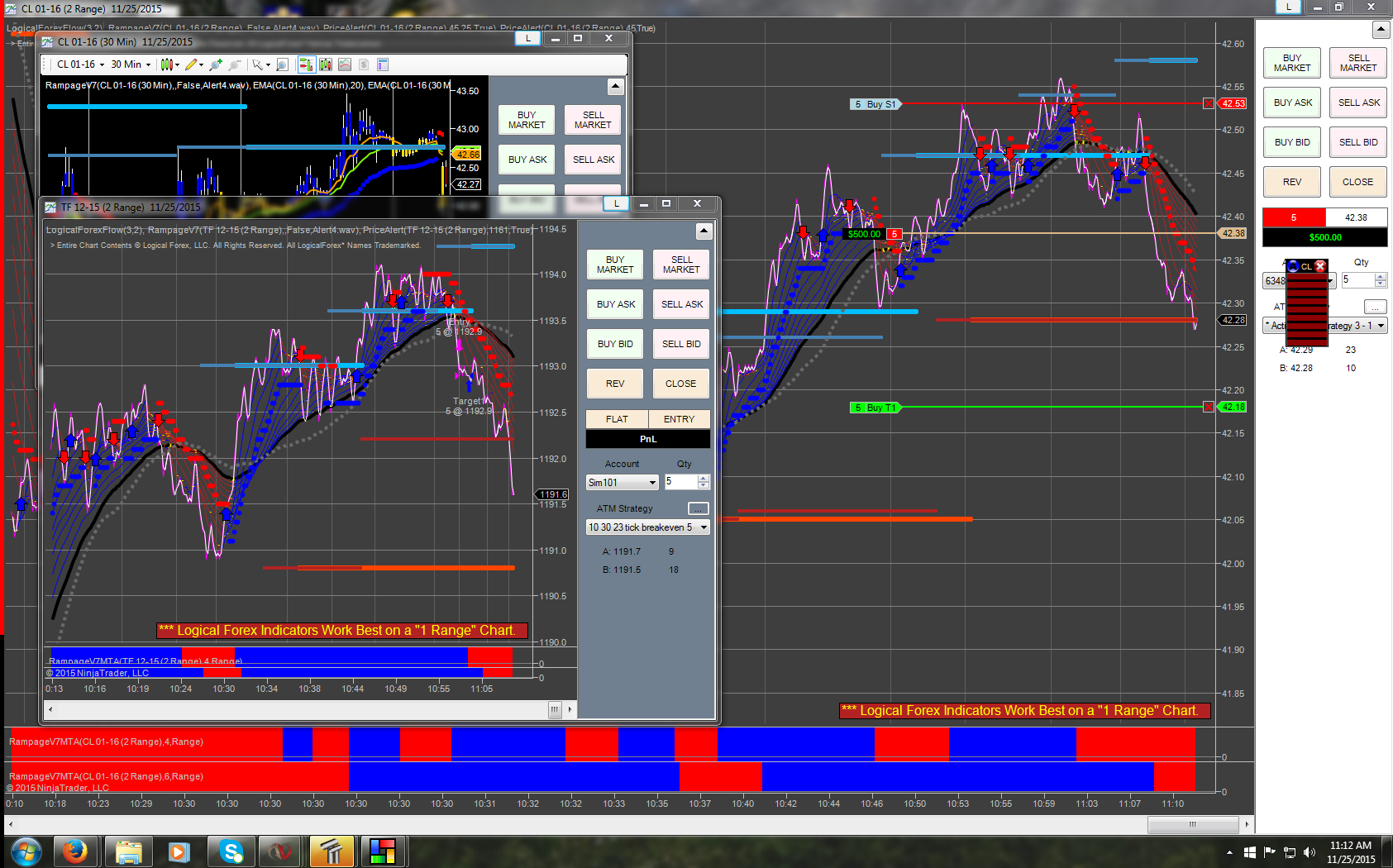This screenshot has width=1393, height=868.
Task: Click zoom-out icon in CL 30 Min toolbar
Action: (x=235, y=64)
